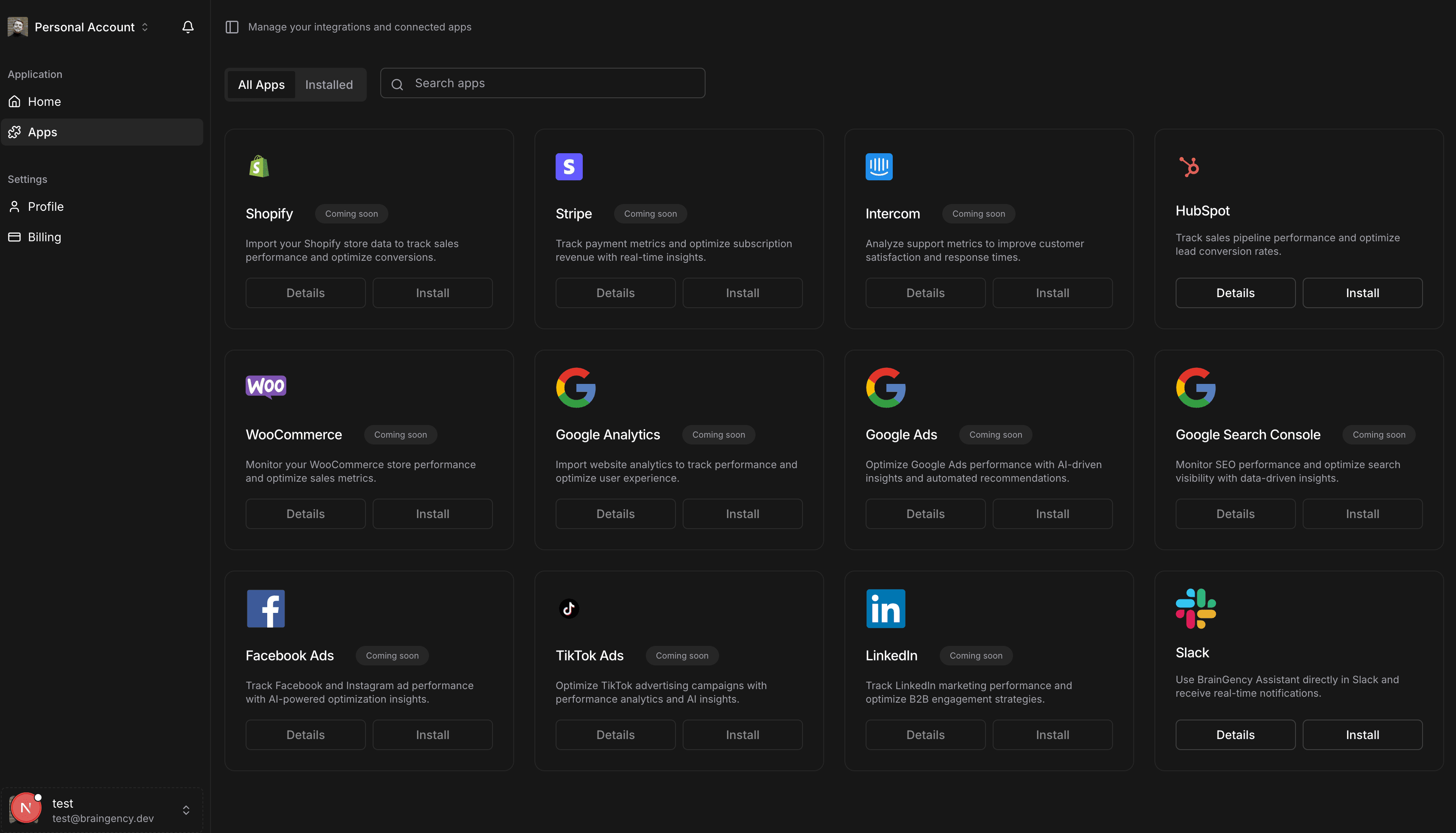Click the WooCommerce logo
The width and height of the screenshot is (1456, 833).
tap(266, 387)
